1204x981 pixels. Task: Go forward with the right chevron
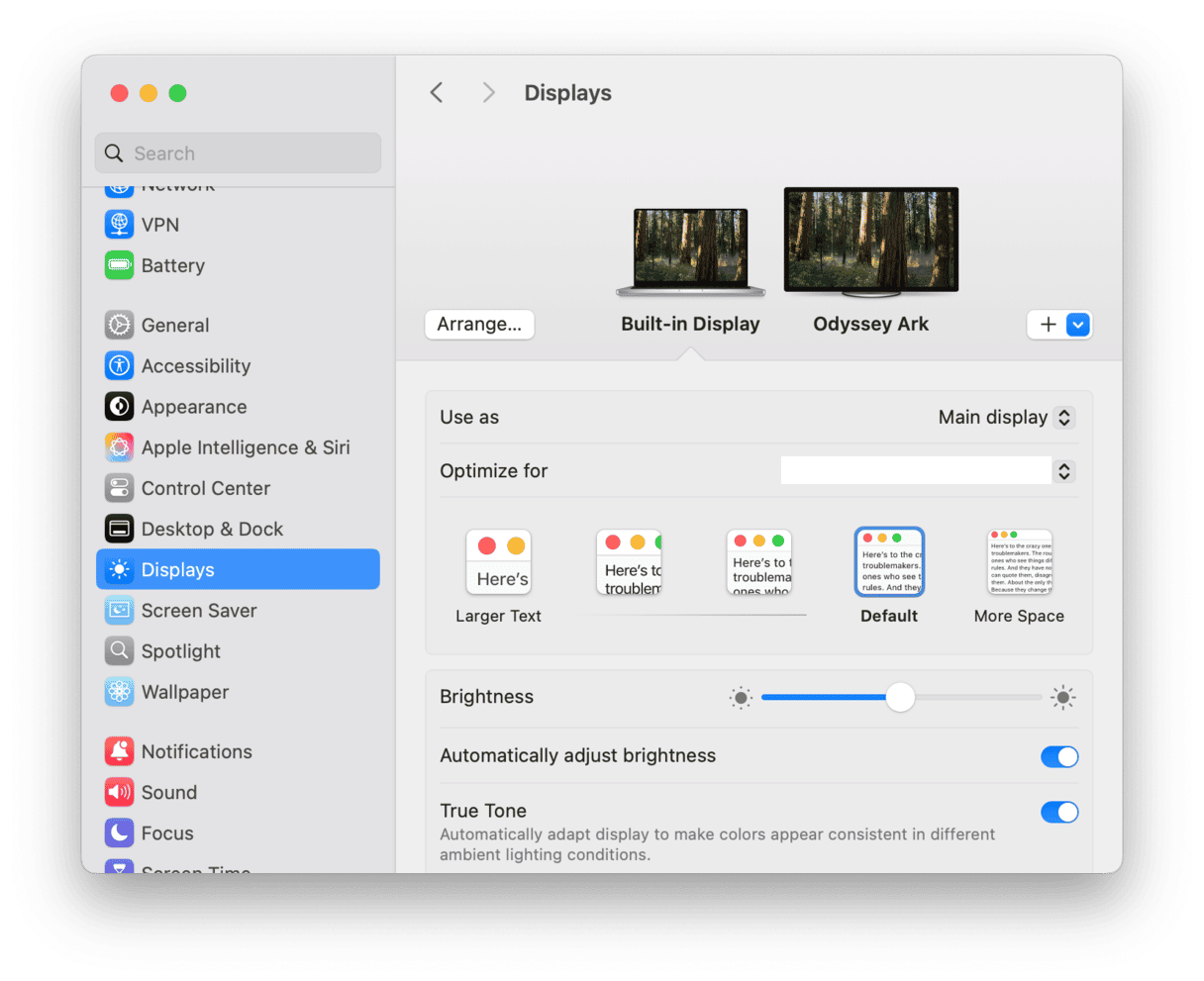(488, 93)
